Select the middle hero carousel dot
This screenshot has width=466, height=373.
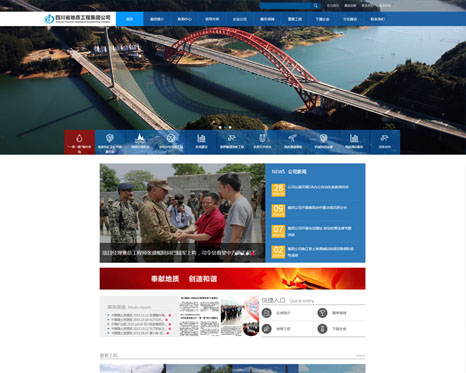point(225,127)
